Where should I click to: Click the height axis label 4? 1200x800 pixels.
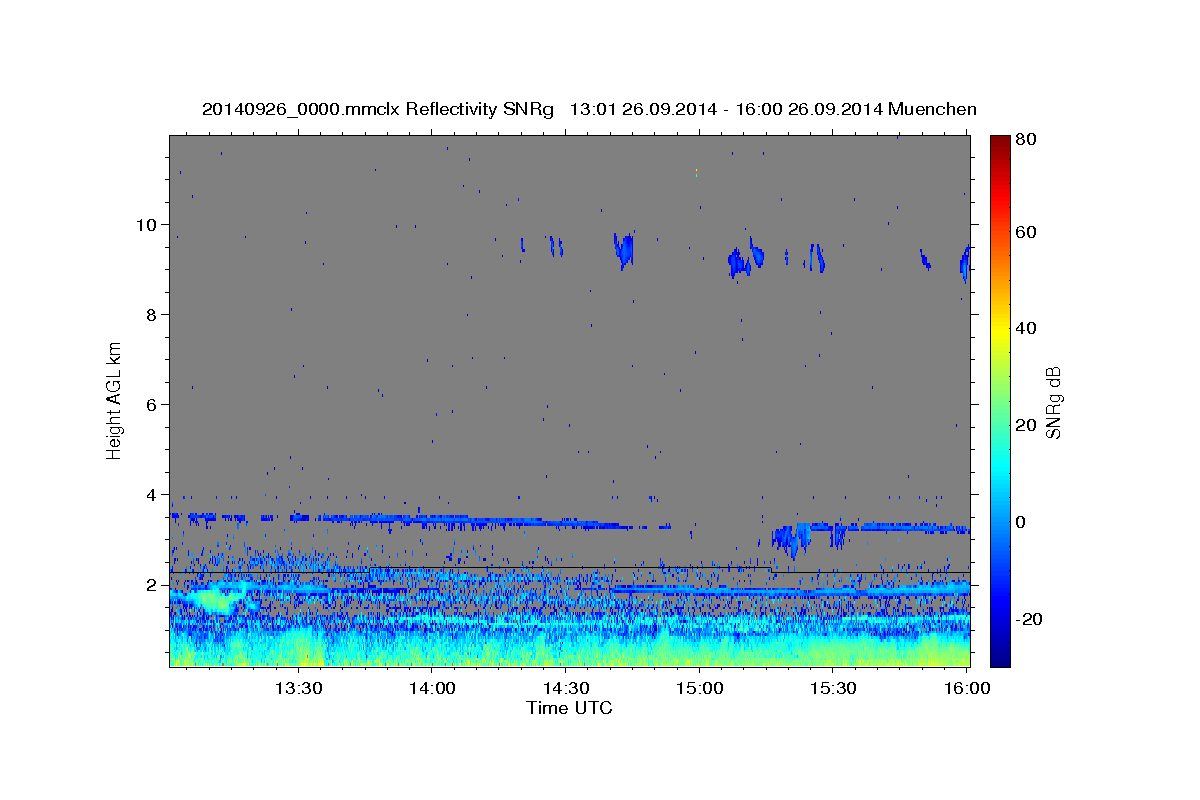[x=151, y=494]
